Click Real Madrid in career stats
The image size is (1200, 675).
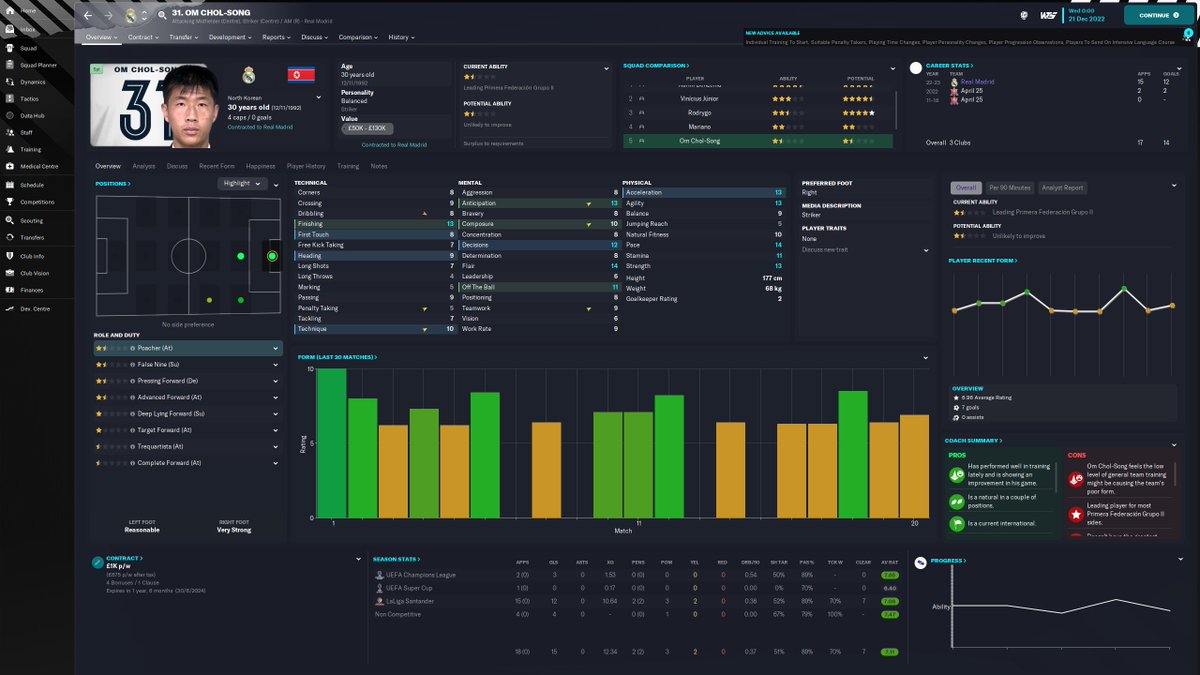pyautogui.click(x=977, y=82)
